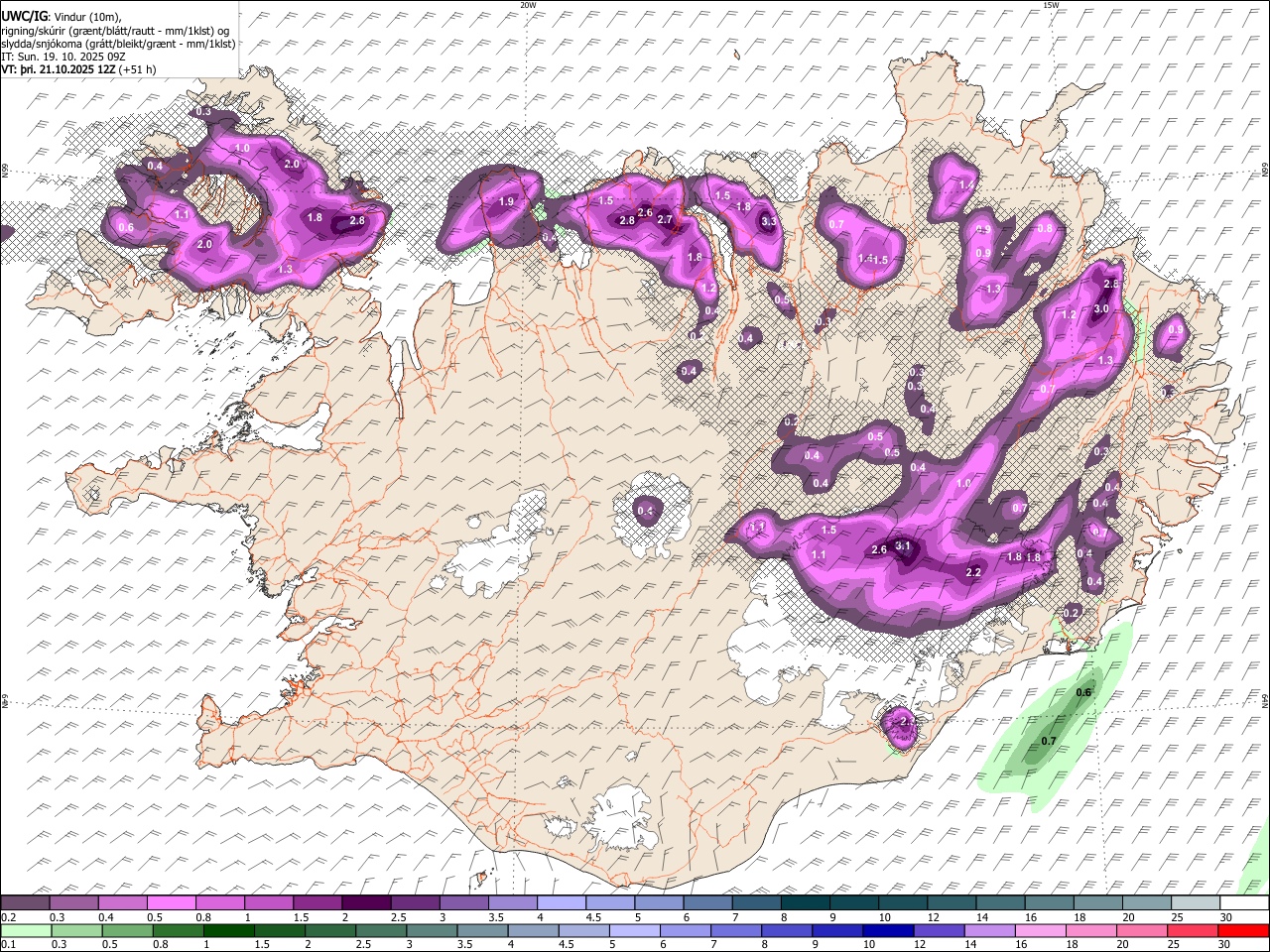Click the '3.1' snowfall maximum value
Screen dimensions: 1270x952
[x=903, y=546]
